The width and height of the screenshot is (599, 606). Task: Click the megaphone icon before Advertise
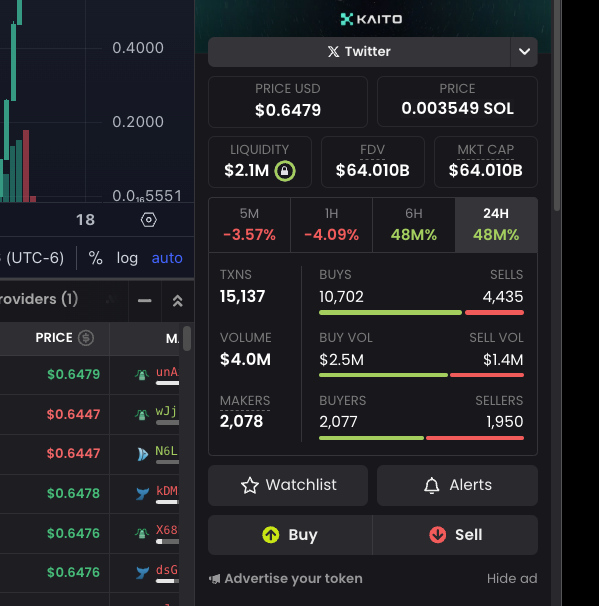(x=214, y=579)
